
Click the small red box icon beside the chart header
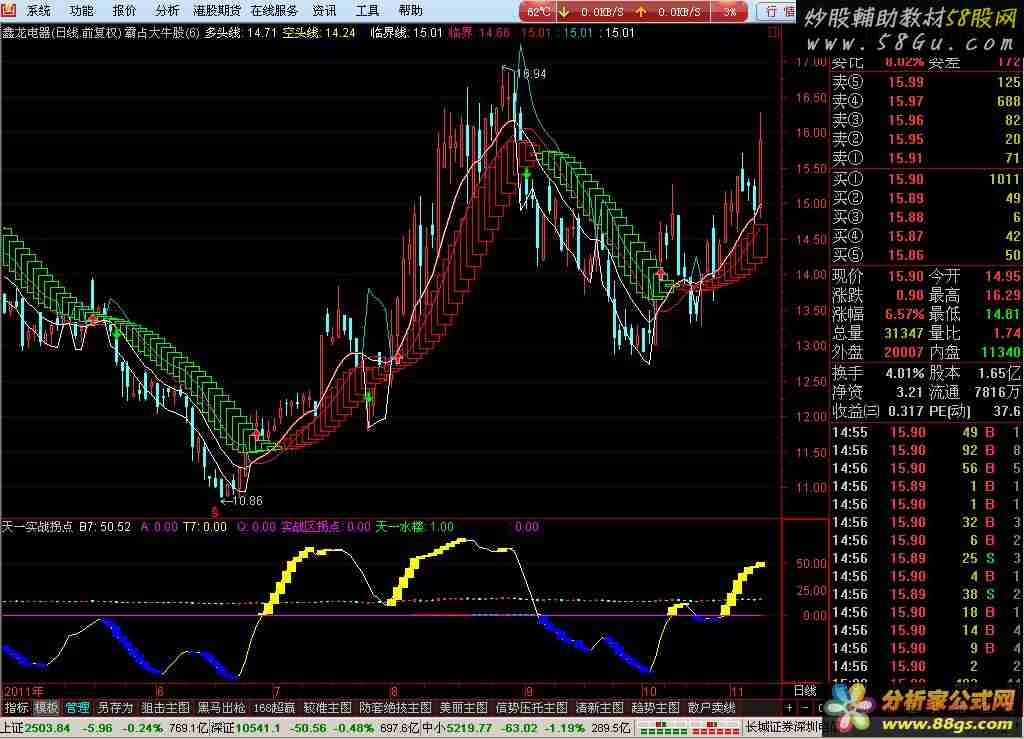point(775,32)
